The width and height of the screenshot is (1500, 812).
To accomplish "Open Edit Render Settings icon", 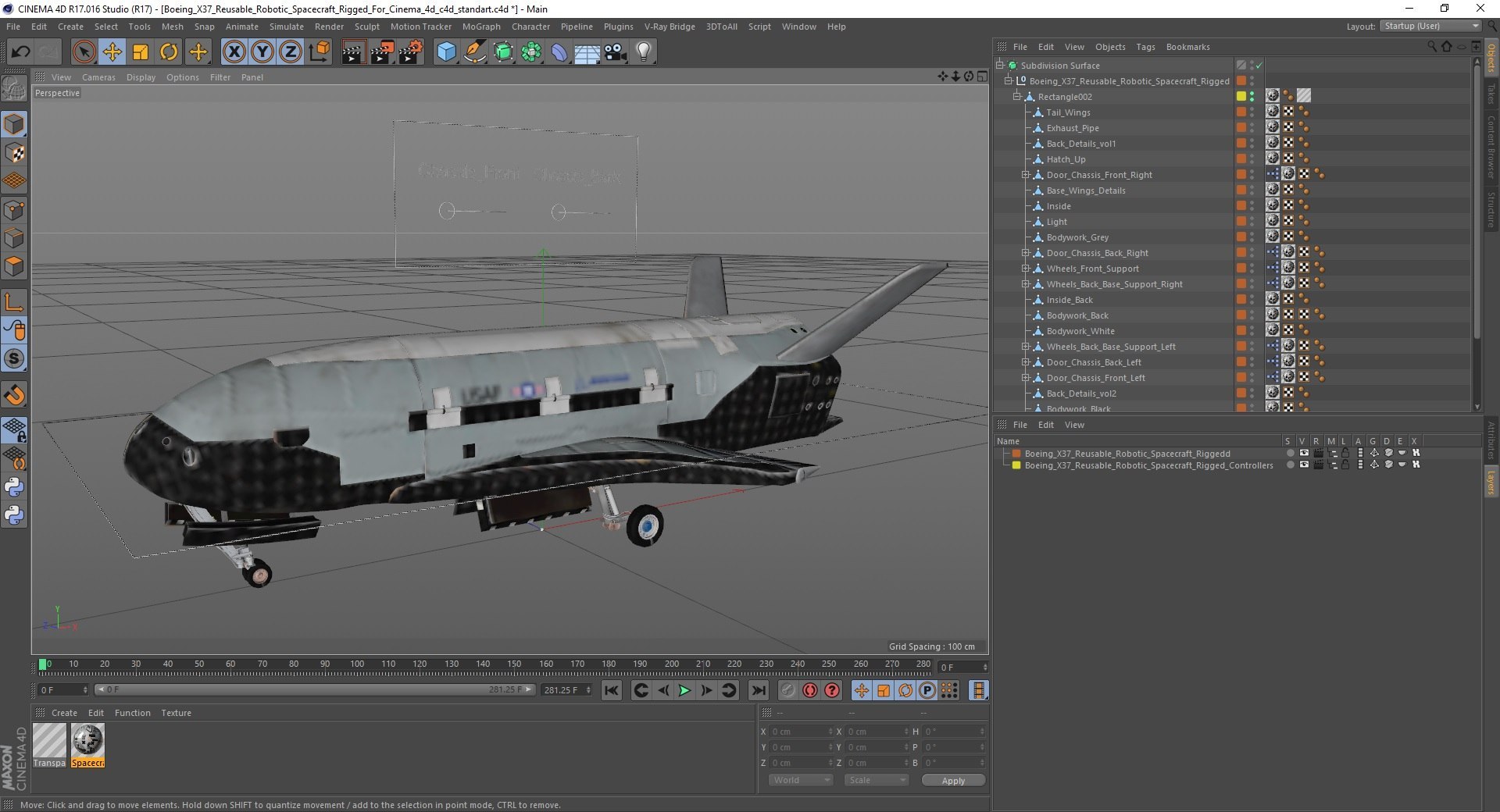I will click(411, 52).
